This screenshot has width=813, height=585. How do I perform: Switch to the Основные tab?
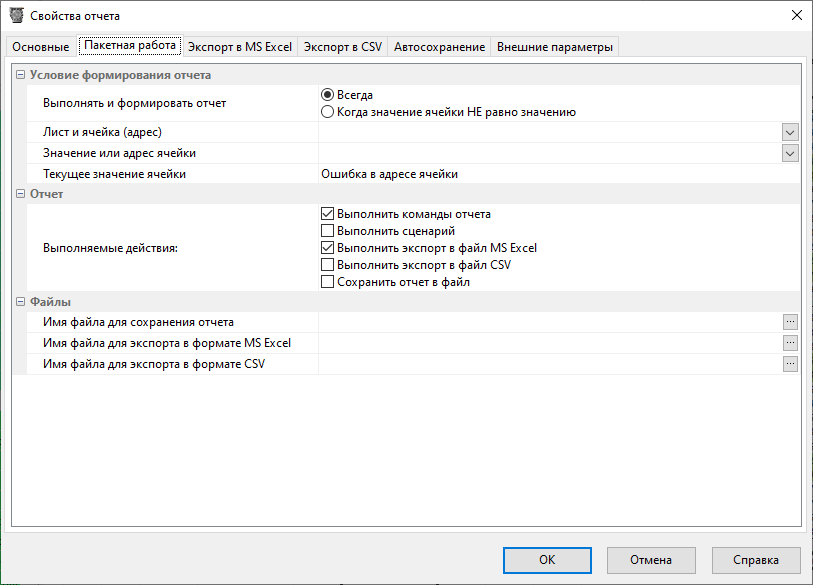click(40, 47)
